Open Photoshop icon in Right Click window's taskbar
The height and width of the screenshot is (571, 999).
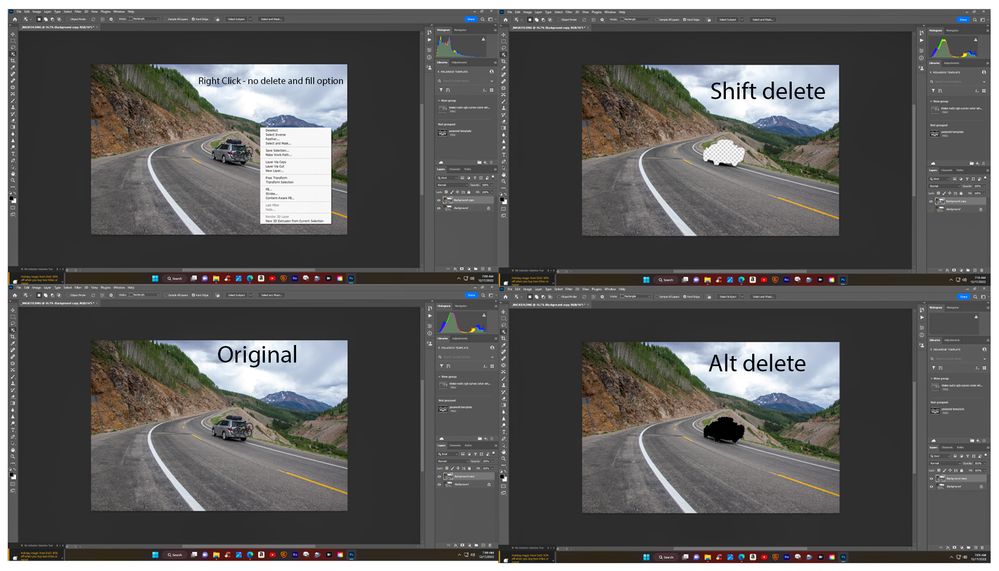coord(351,278)
